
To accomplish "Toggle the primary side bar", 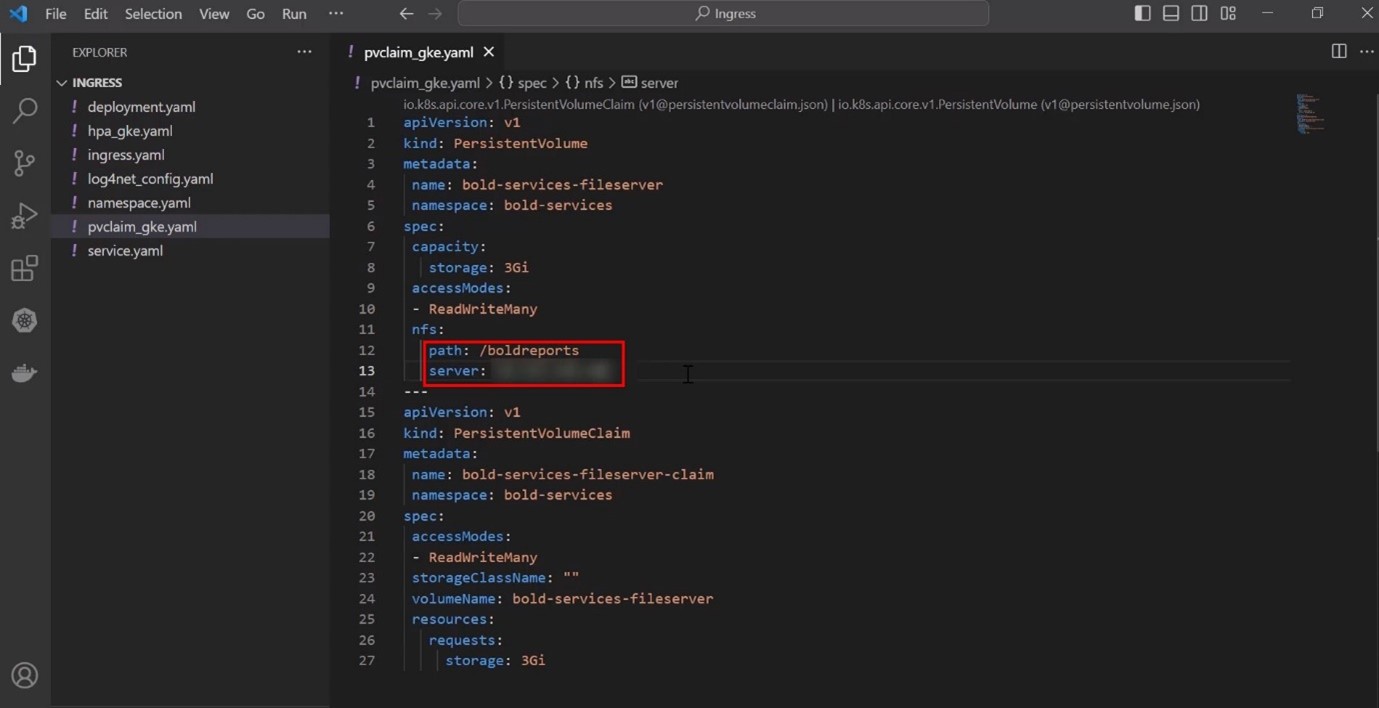I will [1142, 14].
